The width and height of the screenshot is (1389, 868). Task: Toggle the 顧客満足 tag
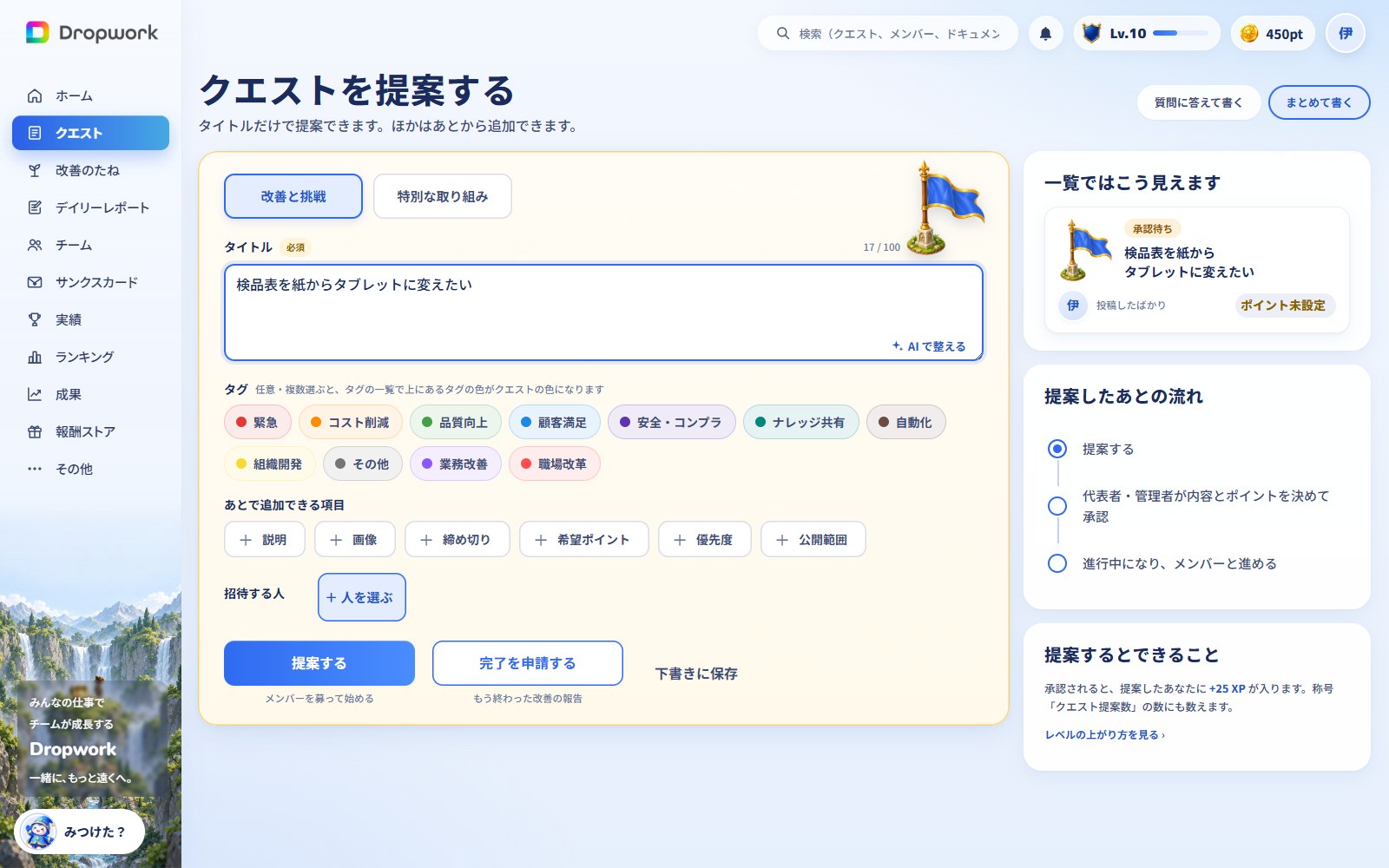click(555, 422)
